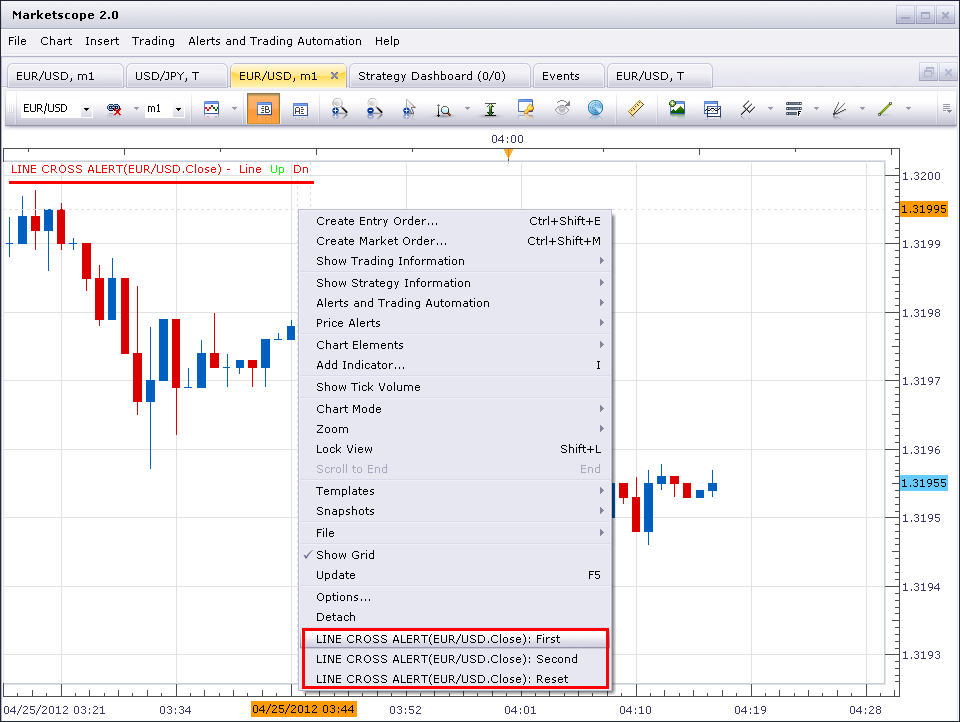
Task: Click the Dn label in alert legend
Action: pyautogui.click(x=301, y=169)
